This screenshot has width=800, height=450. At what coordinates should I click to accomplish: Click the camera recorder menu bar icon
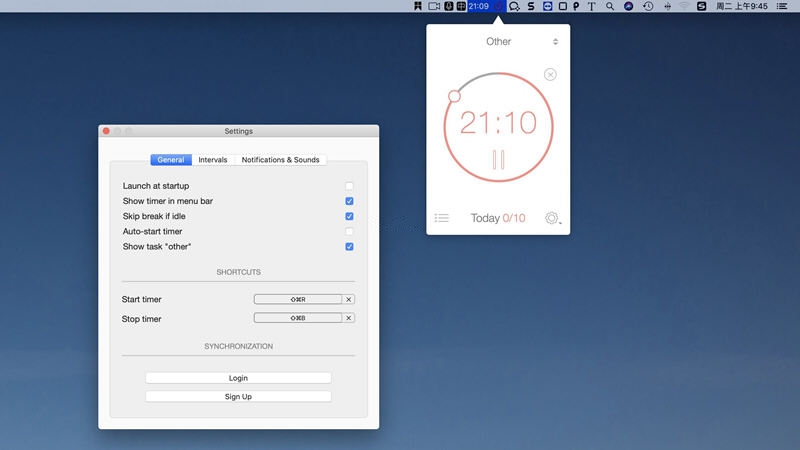434,6
